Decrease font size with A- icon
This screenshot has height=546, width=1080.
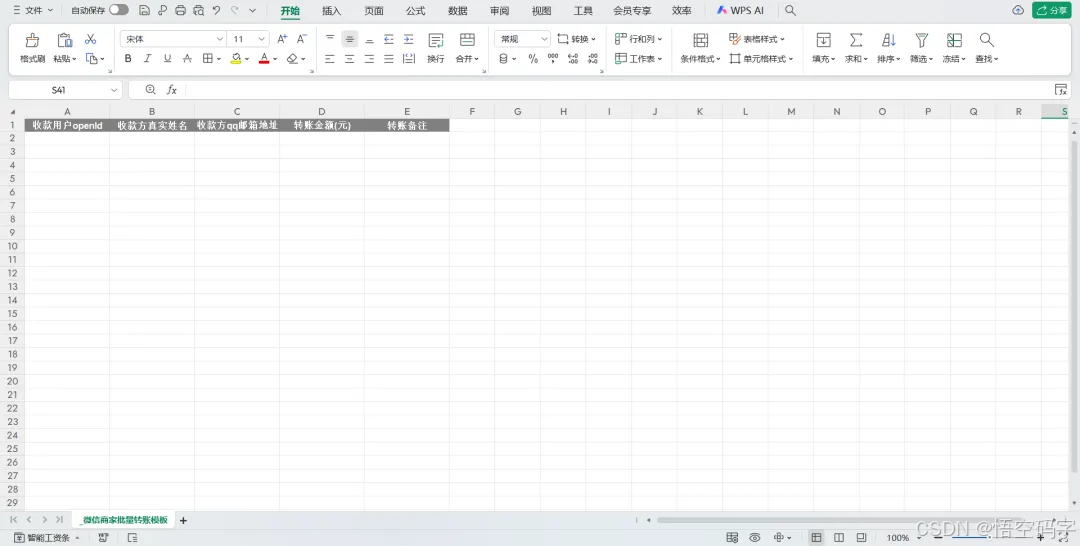[x=302, y=39]
